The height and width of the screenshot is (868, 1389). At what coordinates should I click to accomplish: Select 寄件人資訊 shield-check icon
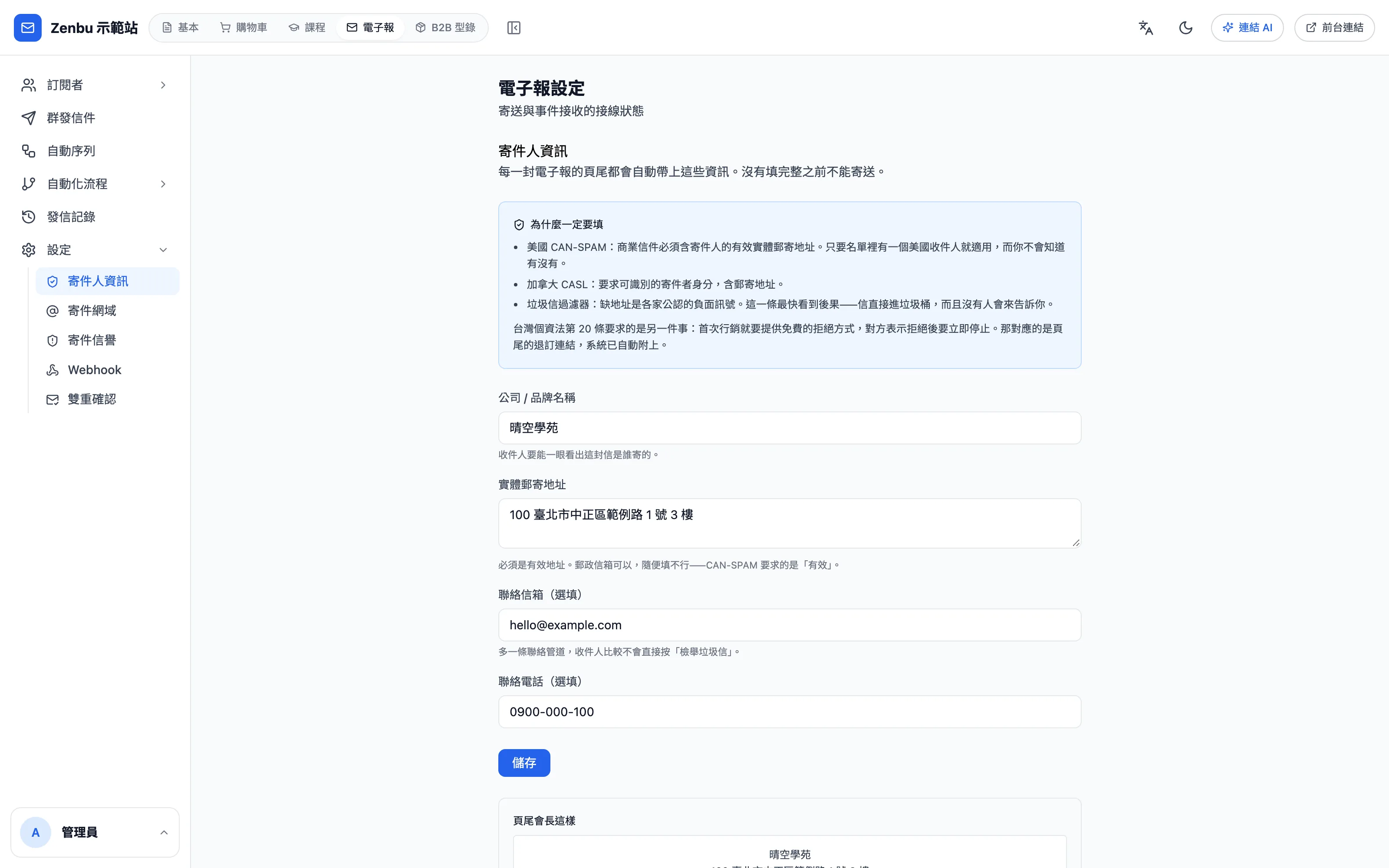click(x=52, y=281)
